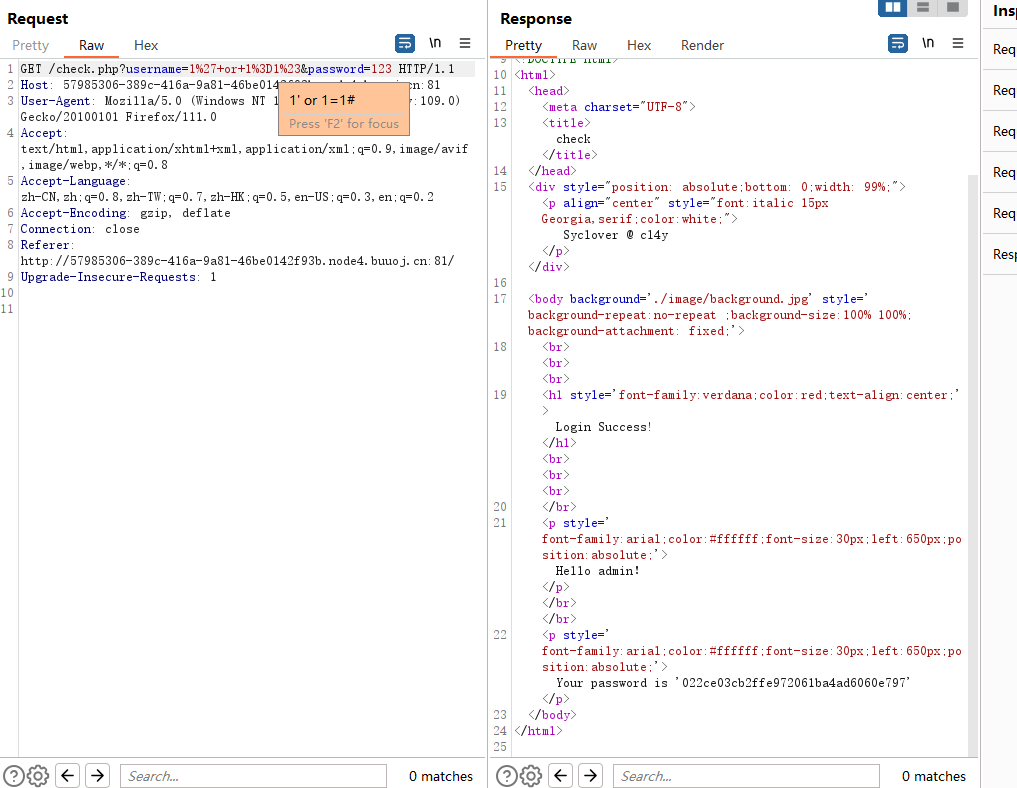Click the 'Connection: close' header line
Viewport: 1017px width, 788px height.
click(x=80, y=229)
